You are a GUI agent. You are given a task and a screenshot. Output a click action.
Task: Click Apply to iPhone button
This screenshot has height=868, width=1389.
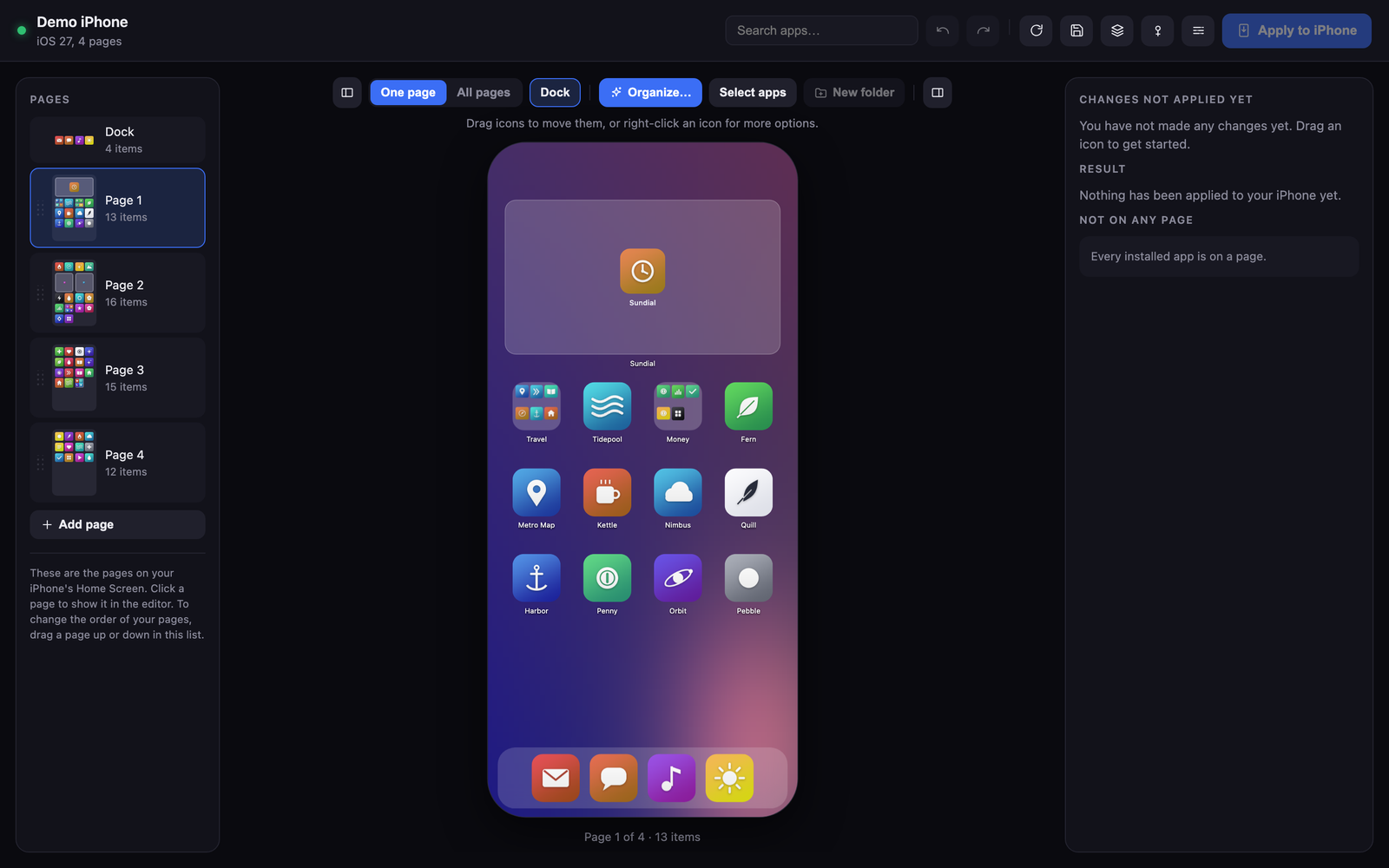(1297, 30)
